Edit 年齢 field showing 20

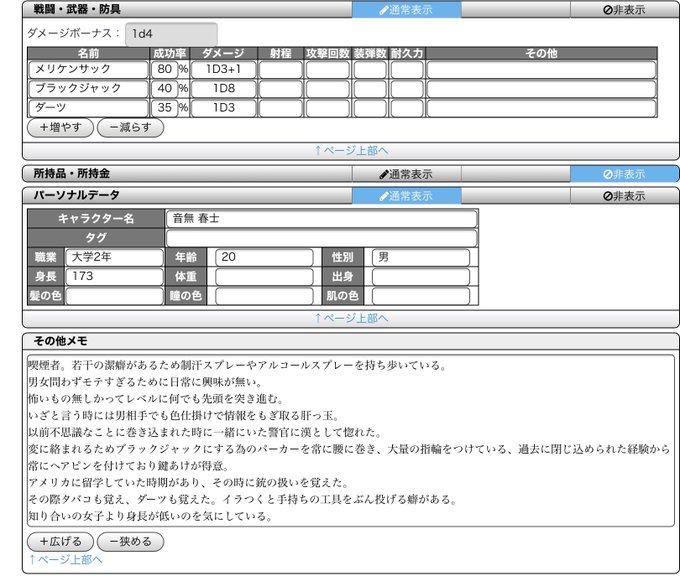264,257
